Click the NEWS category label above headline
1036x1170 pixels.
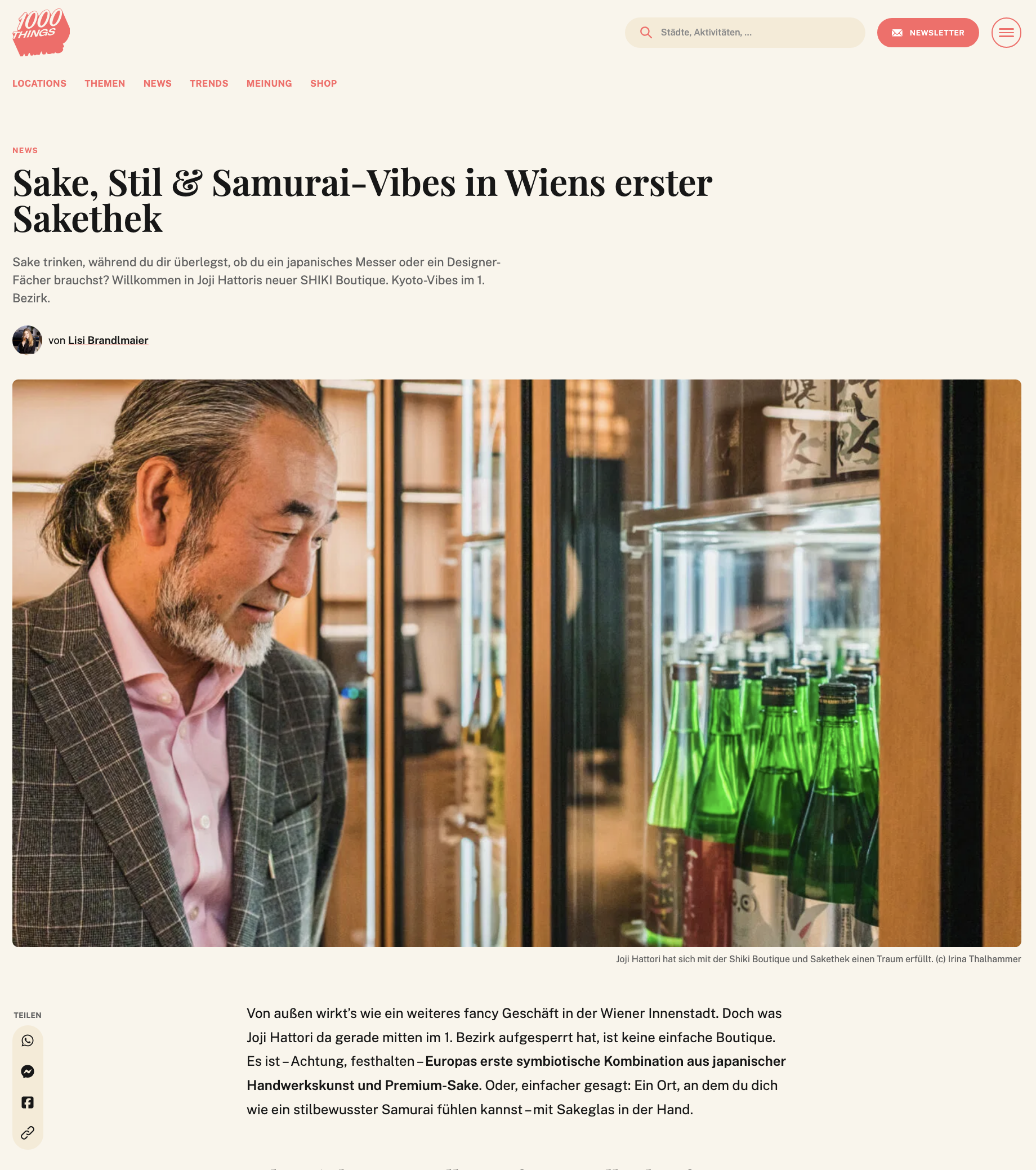coord(25,150)
